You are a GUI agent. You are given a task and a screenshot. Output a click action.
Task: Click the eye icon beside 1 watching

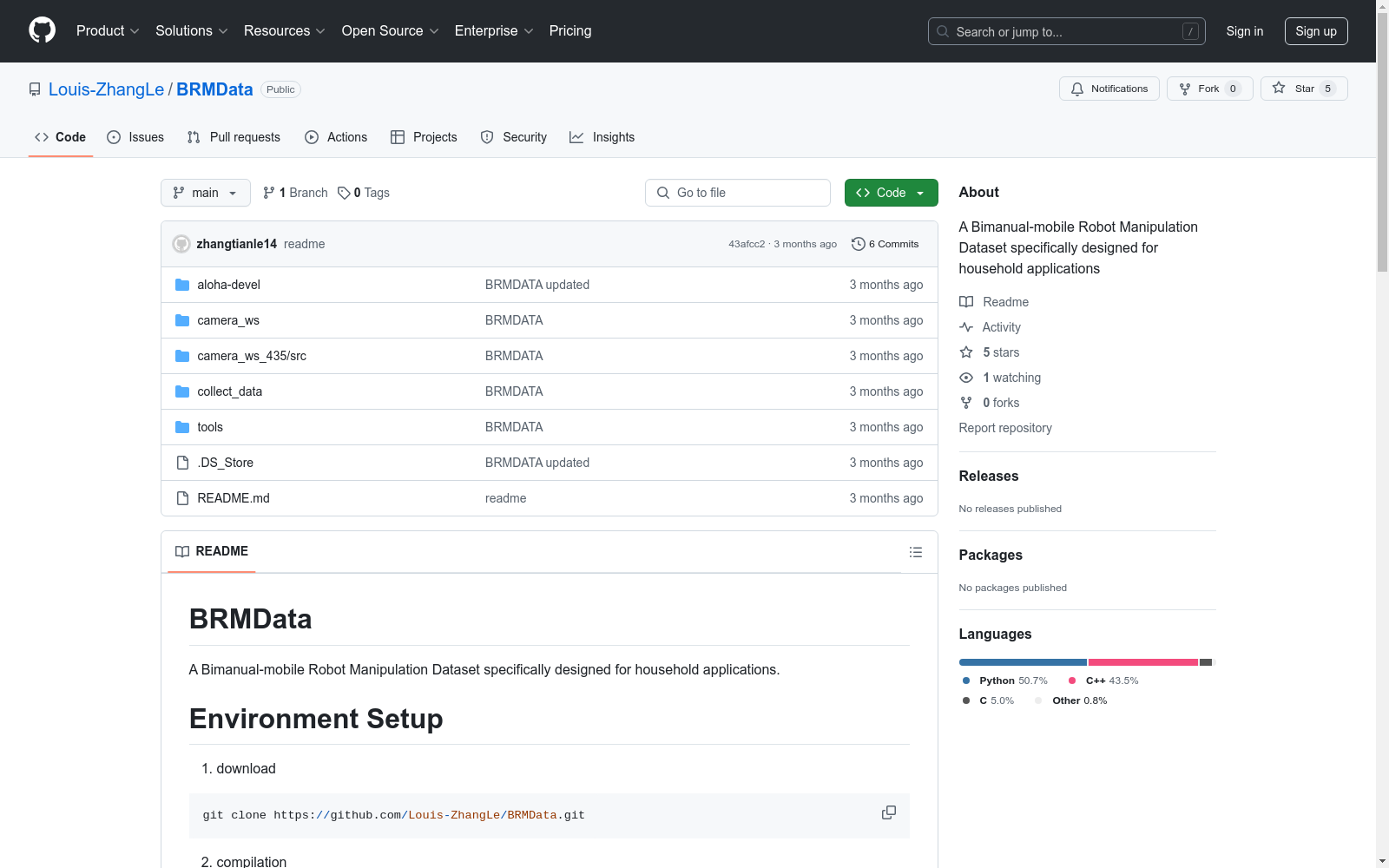(x=966, y=378)
